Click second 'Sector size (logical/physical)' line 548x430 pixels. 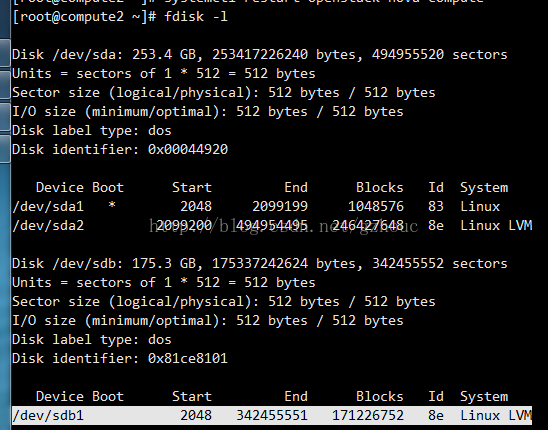pyautogui.click(x=224, y=301)
